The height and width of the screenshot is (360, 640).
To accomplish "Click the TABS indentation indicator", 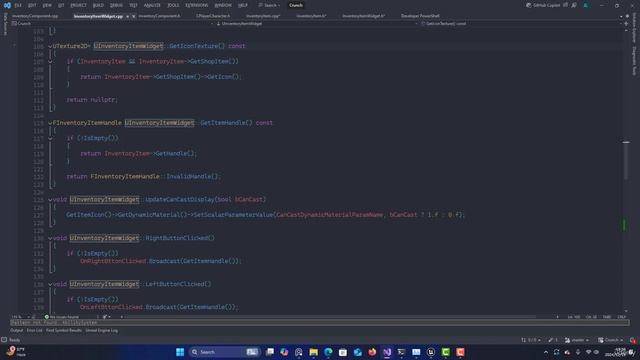I will coord(607,317).
